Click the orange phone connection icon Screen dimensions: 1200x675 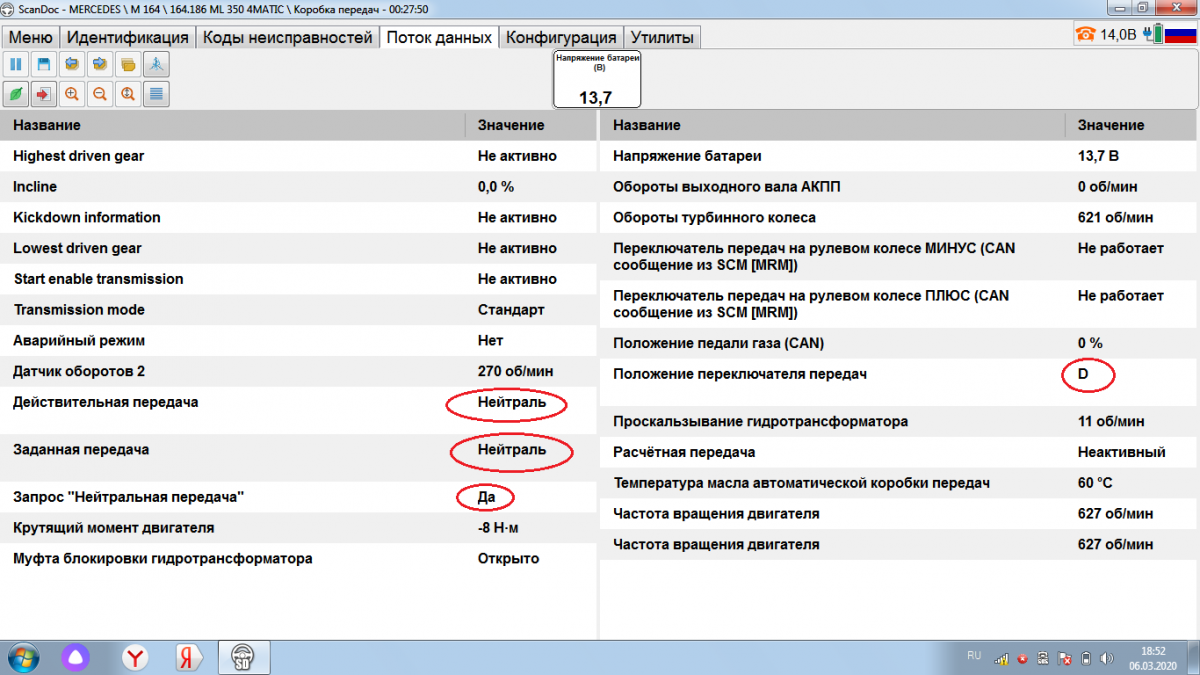pos(1085,35)
